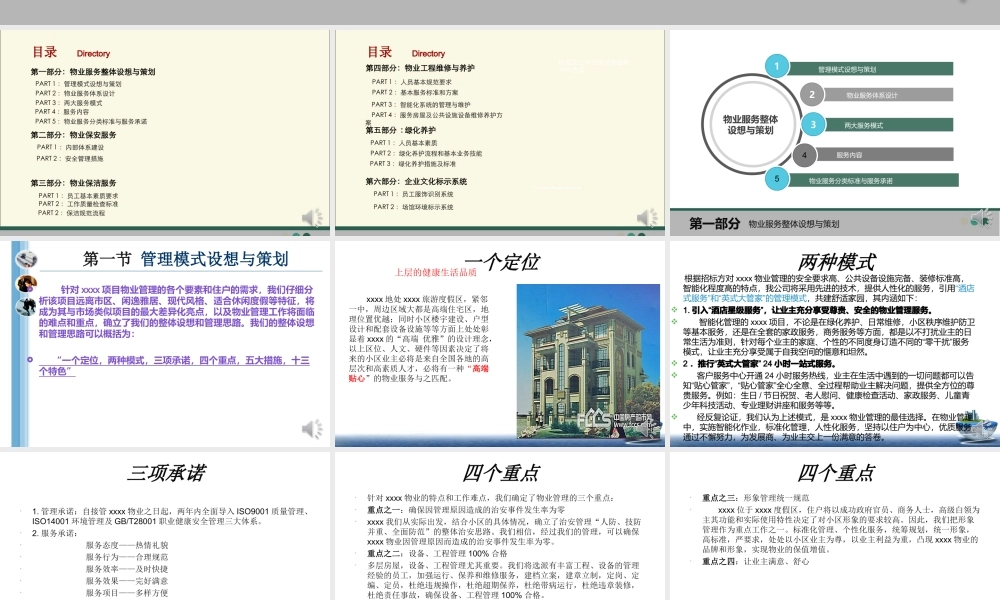Click the speaker icon on the first 目录 slide
This screenshot has height=600, width=1000.
point(312,218)
